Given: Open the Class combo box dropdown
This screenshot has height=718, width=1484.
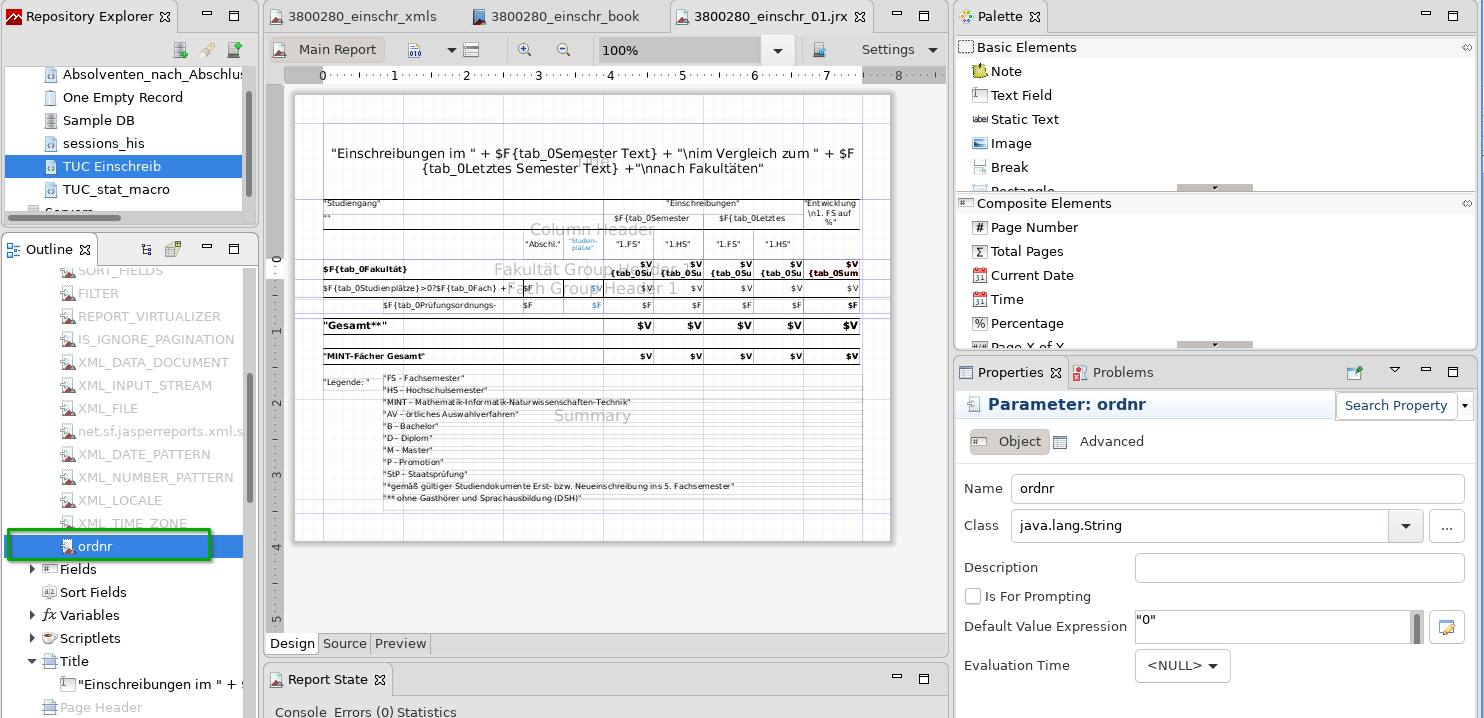Looking at the screenshot, I should (1406, 525).
